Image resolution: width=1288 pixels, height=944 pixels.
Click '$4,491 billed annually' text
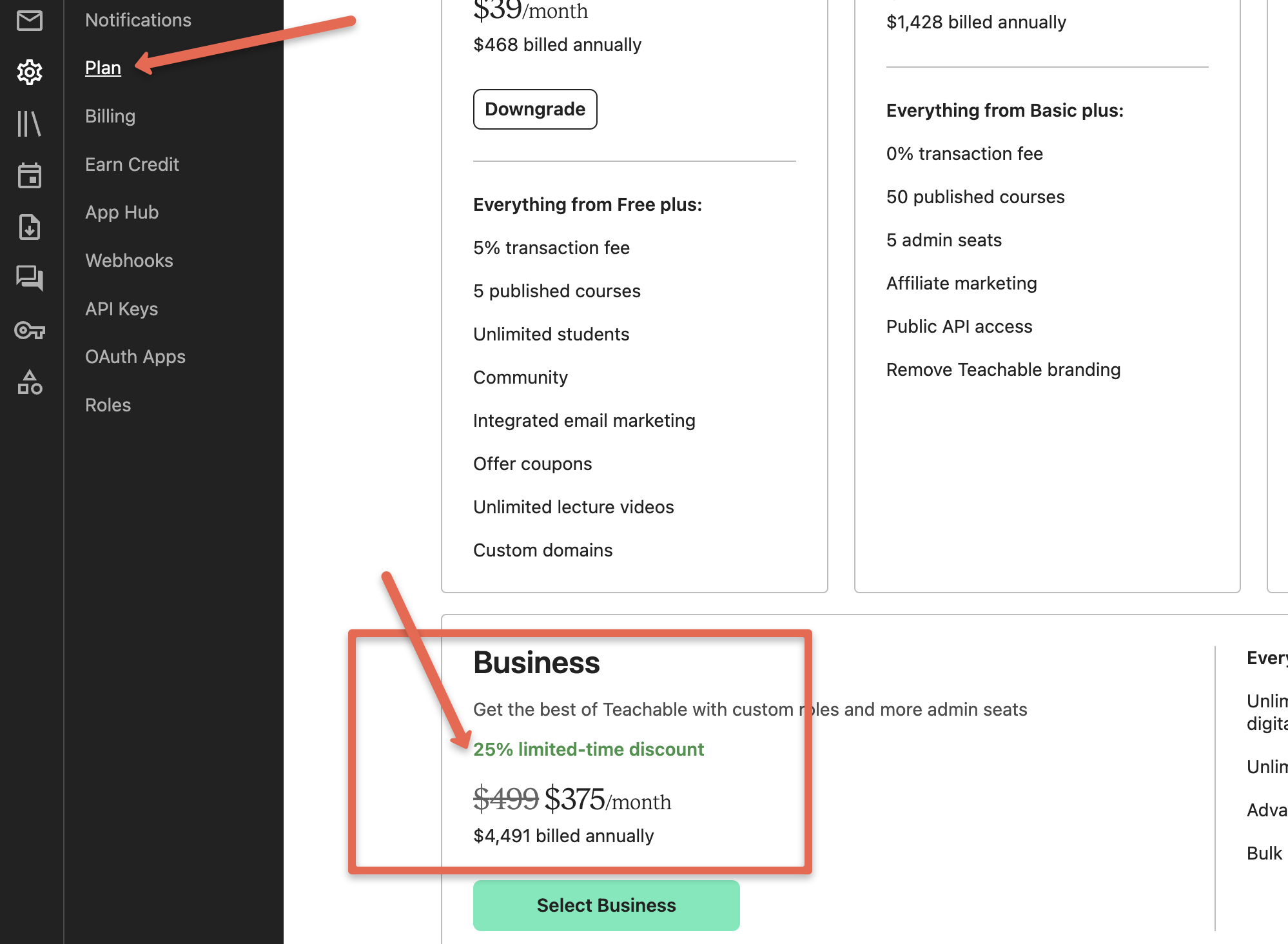[x=563, y=836]
